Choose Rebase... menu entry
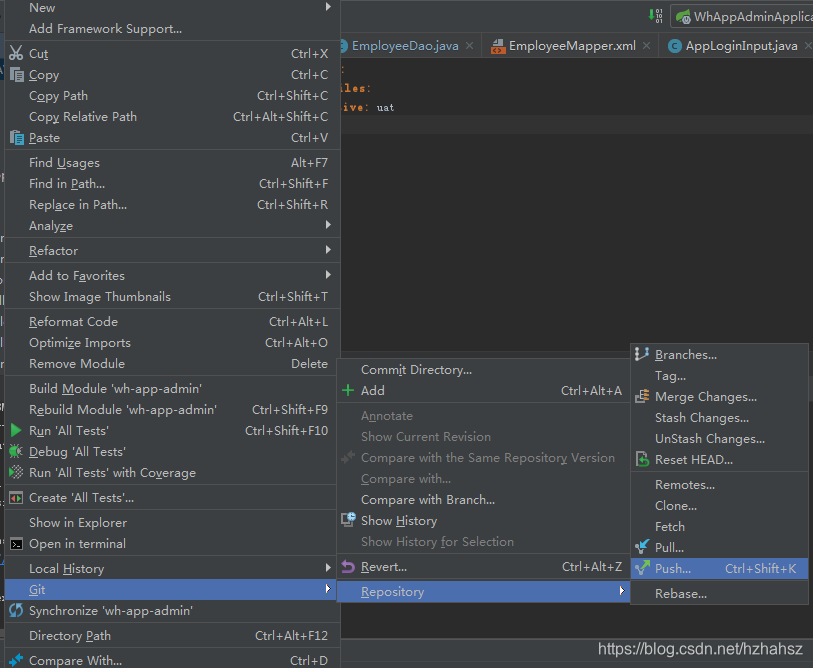The width and height of the screenshot is (813, 668). pos(720,594)
